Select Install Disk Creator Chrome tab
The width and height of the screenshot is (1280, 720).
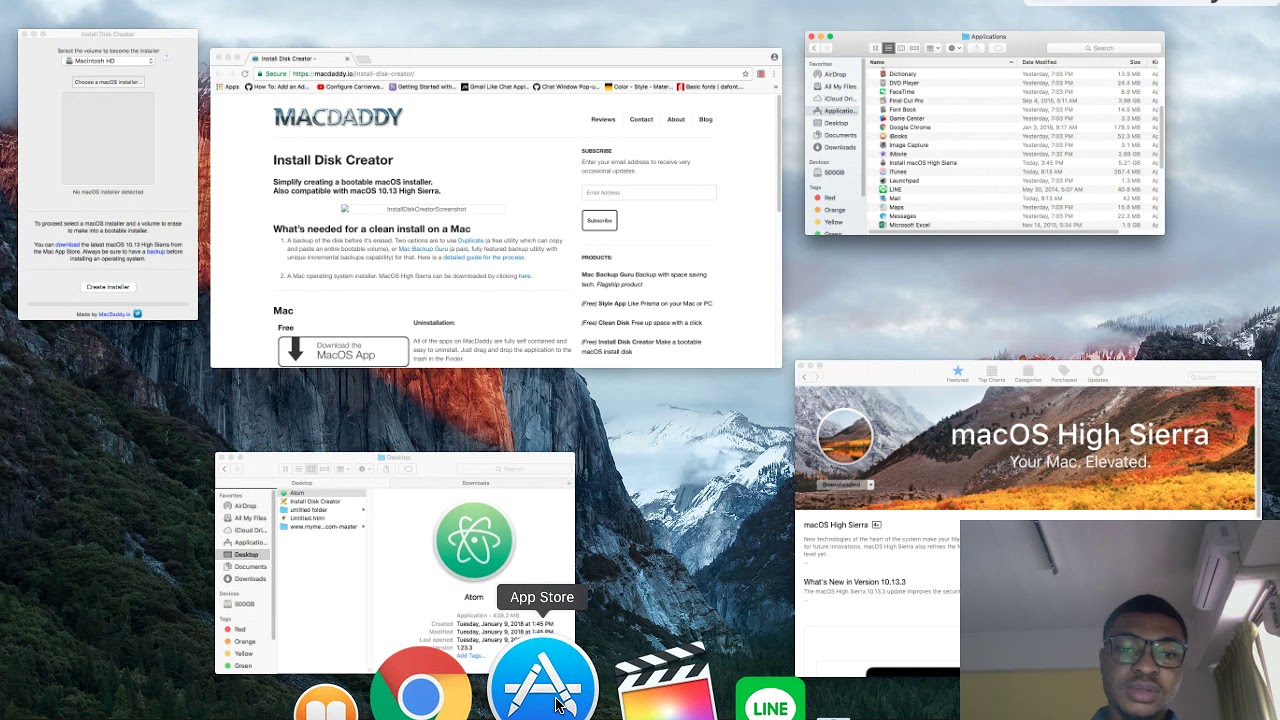[300, 58]
